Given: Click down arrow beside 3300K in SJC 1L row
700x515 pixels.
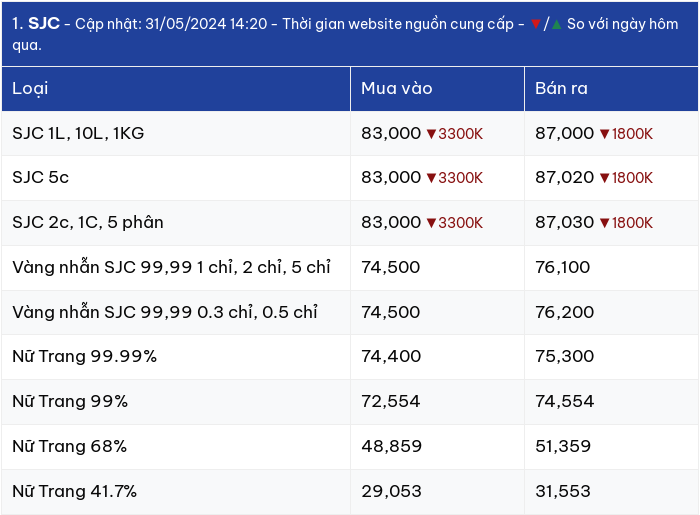Looking at the screenshot, I should point(431,134).
